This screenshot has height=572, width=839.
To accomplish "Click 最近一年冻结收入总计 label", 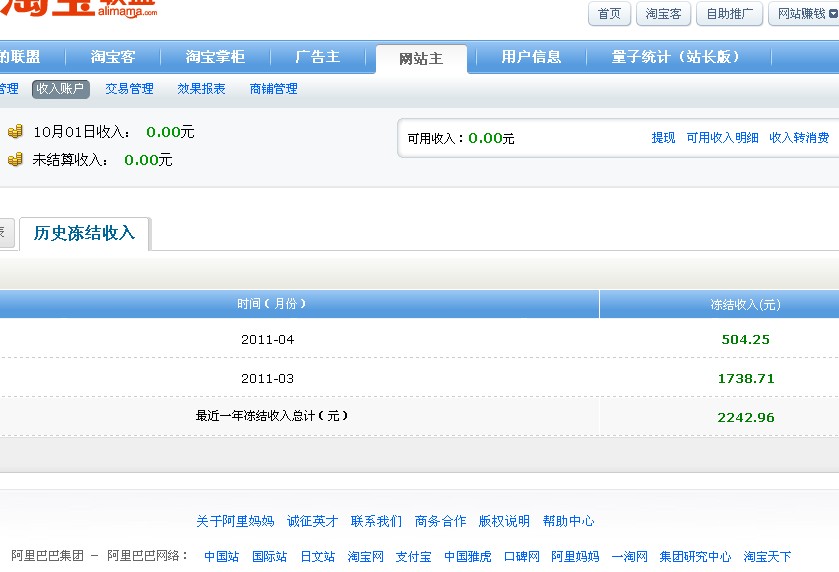I will [x=271, y=416].
